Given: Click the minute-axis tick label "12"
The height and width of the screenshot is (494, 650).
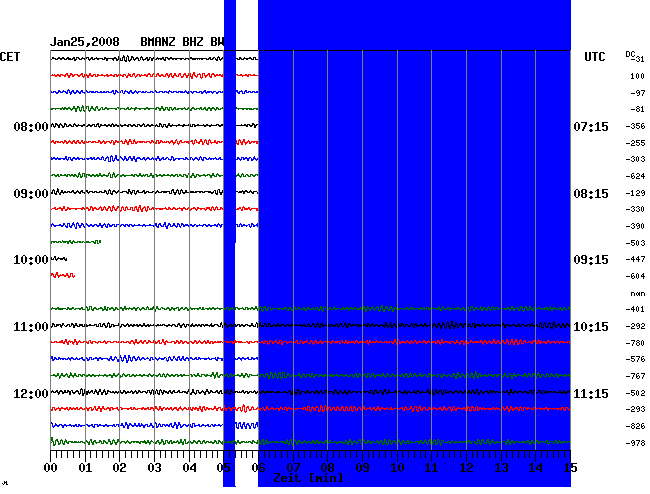Looking at the screenshot, I should (x=466, y=468).
